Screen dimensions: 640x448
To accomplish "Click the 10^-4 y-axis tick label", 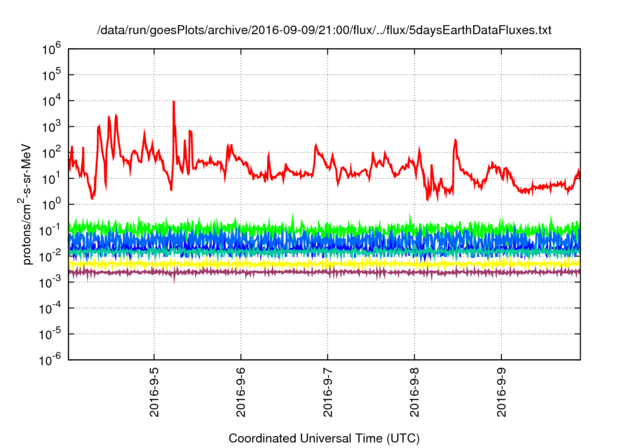I will click(x=51, y=308).
